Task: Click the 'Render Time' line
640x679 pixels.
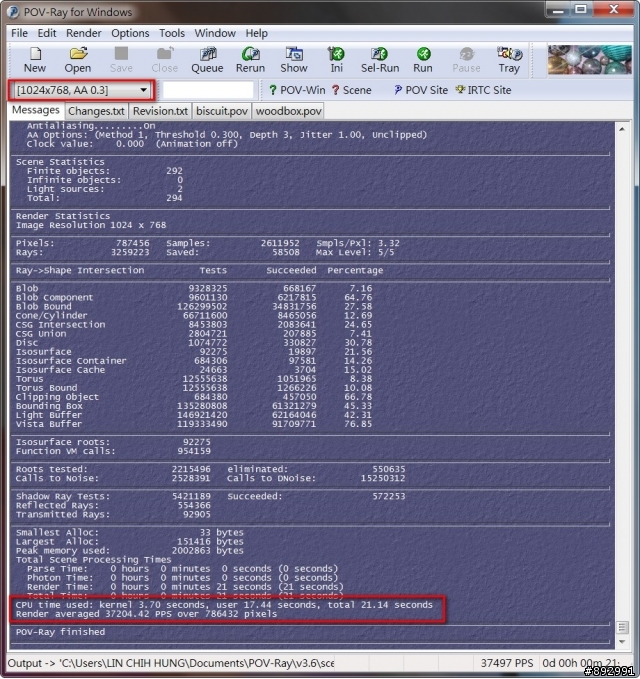Action: tap(185, 587)
